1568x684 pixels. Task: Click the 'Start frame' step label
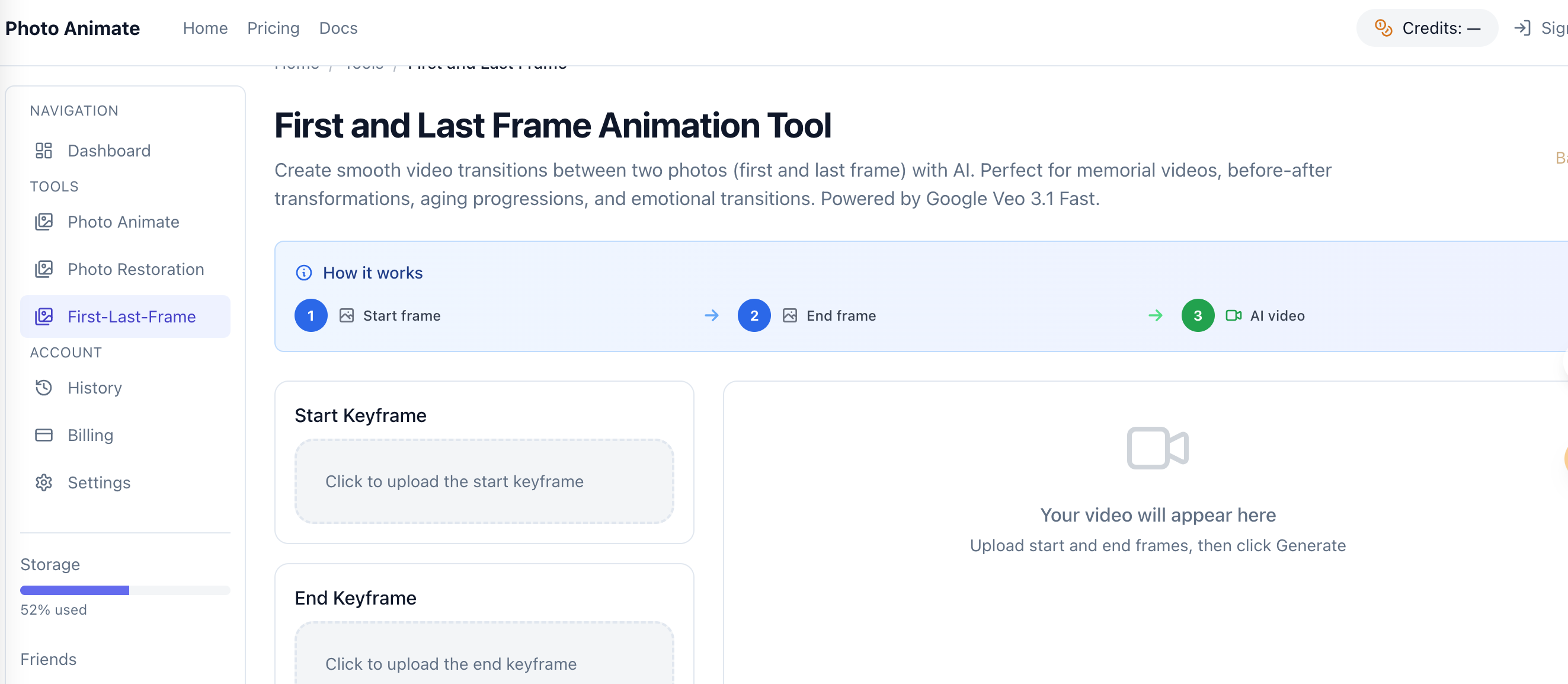pos(402,315)
